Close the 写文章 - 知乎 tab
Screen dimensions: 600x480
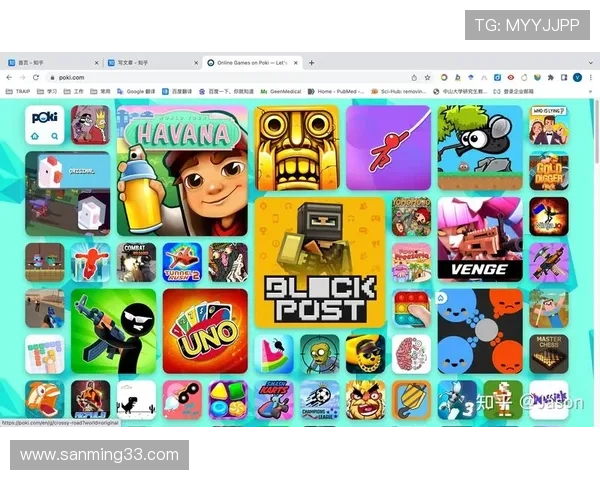(196, 63)
